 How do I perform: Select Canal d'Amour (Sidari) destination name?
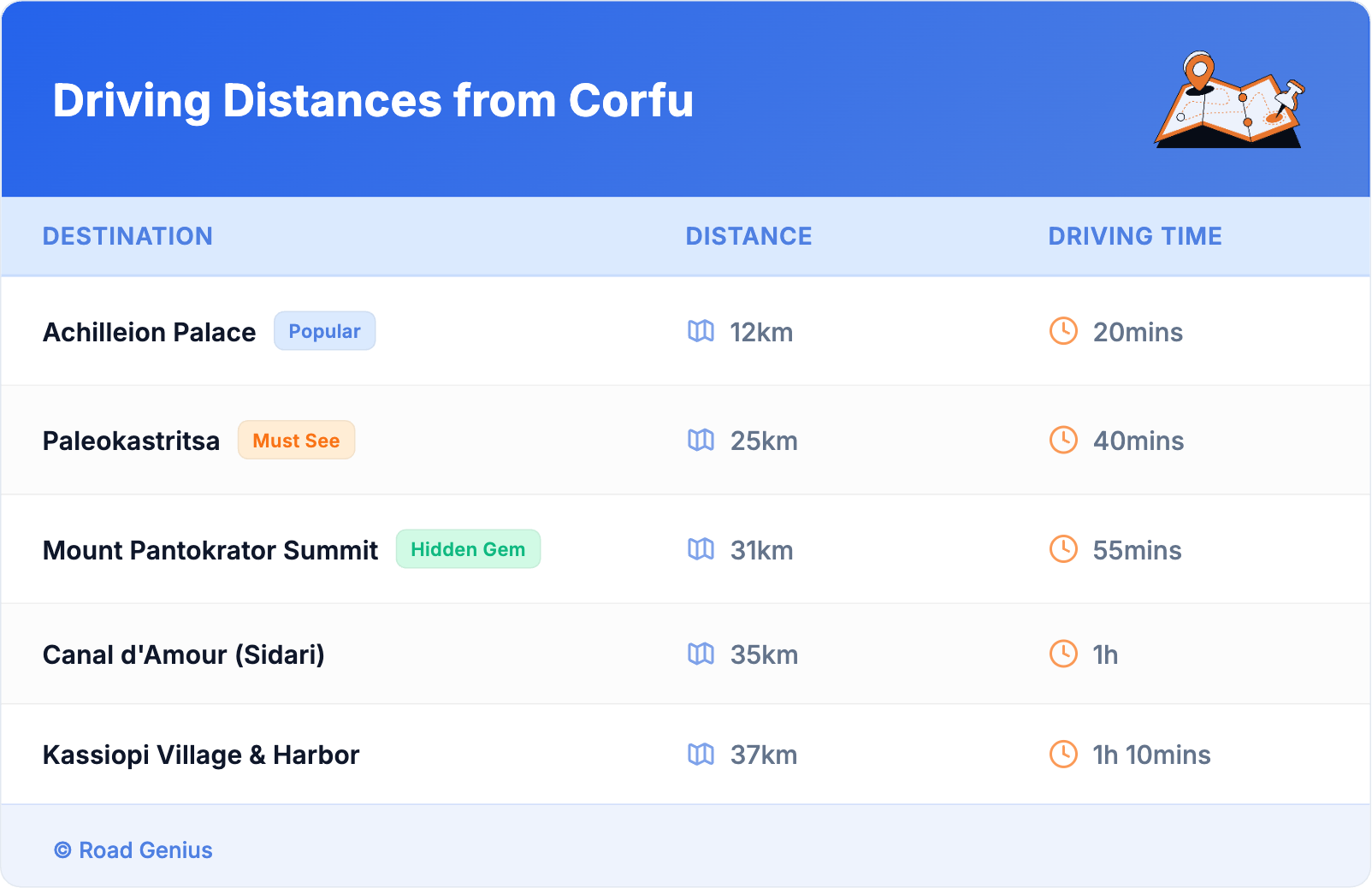(184, 654)
